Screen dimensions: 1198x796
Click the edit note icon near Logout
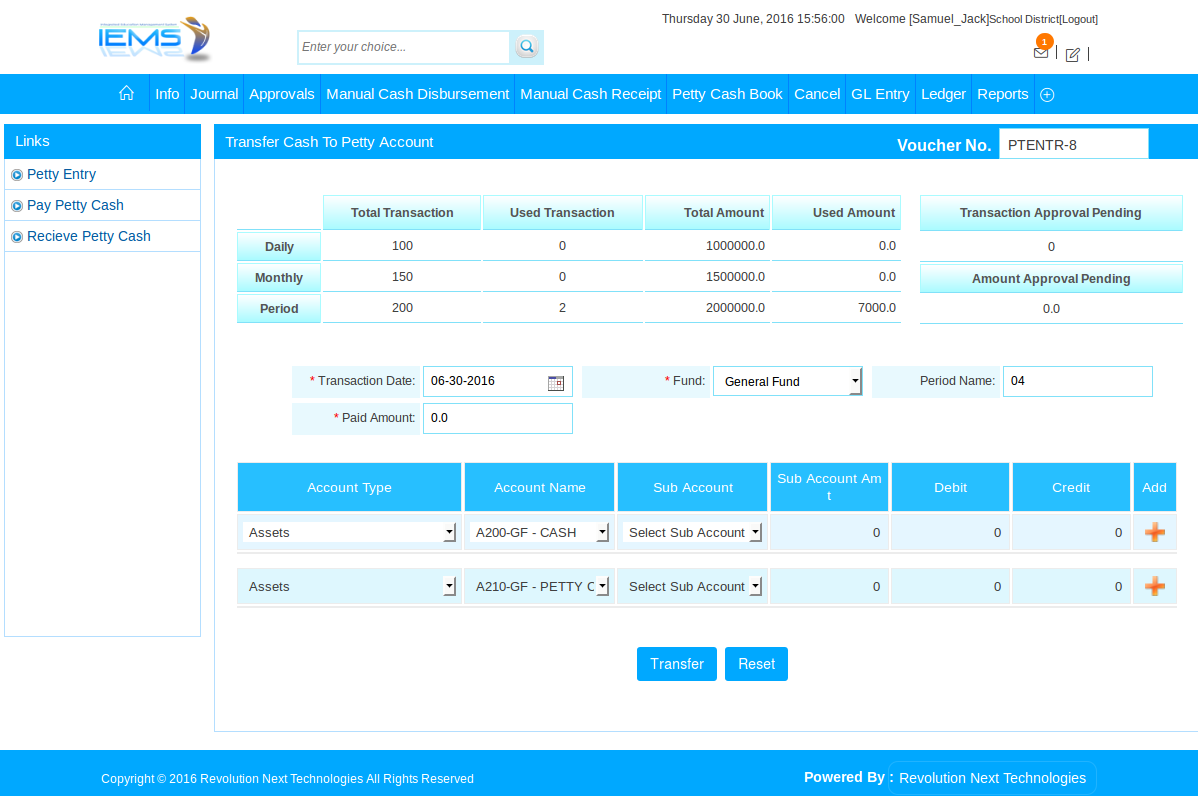[x=1072, y=55]
